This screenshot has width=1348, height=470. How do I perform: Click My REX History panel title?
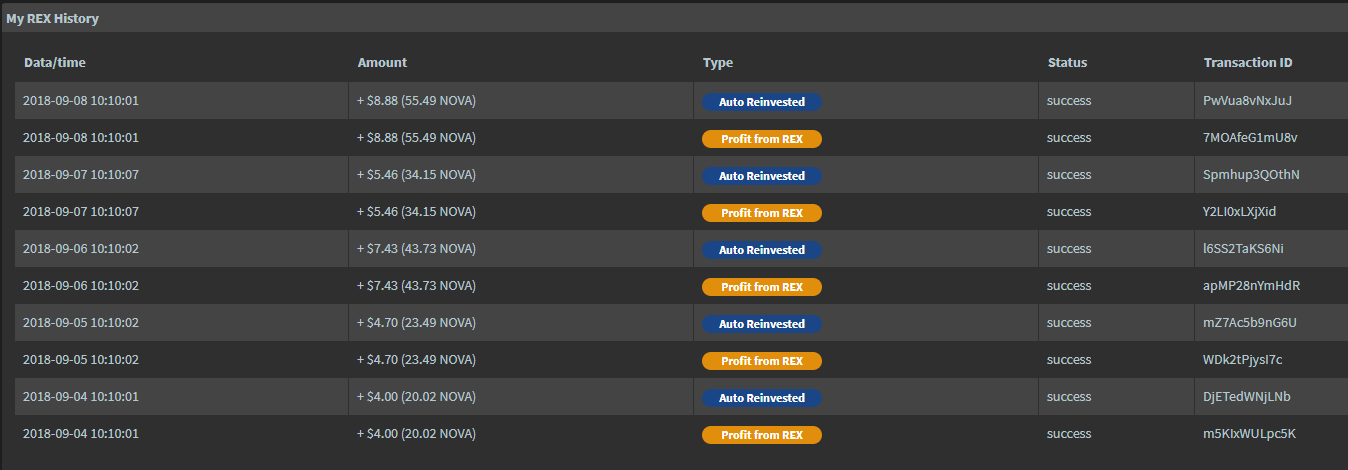pyautogui.click(x=52, y=18)
